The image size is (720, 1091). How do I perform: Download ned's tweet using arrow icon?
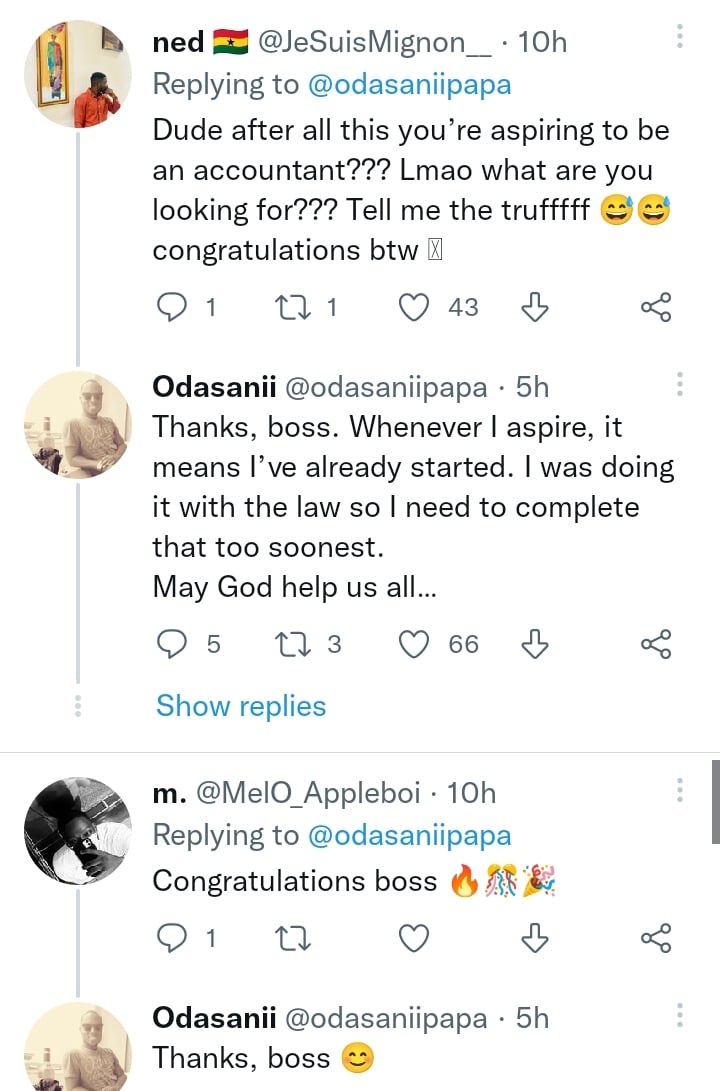pos(536,307)
